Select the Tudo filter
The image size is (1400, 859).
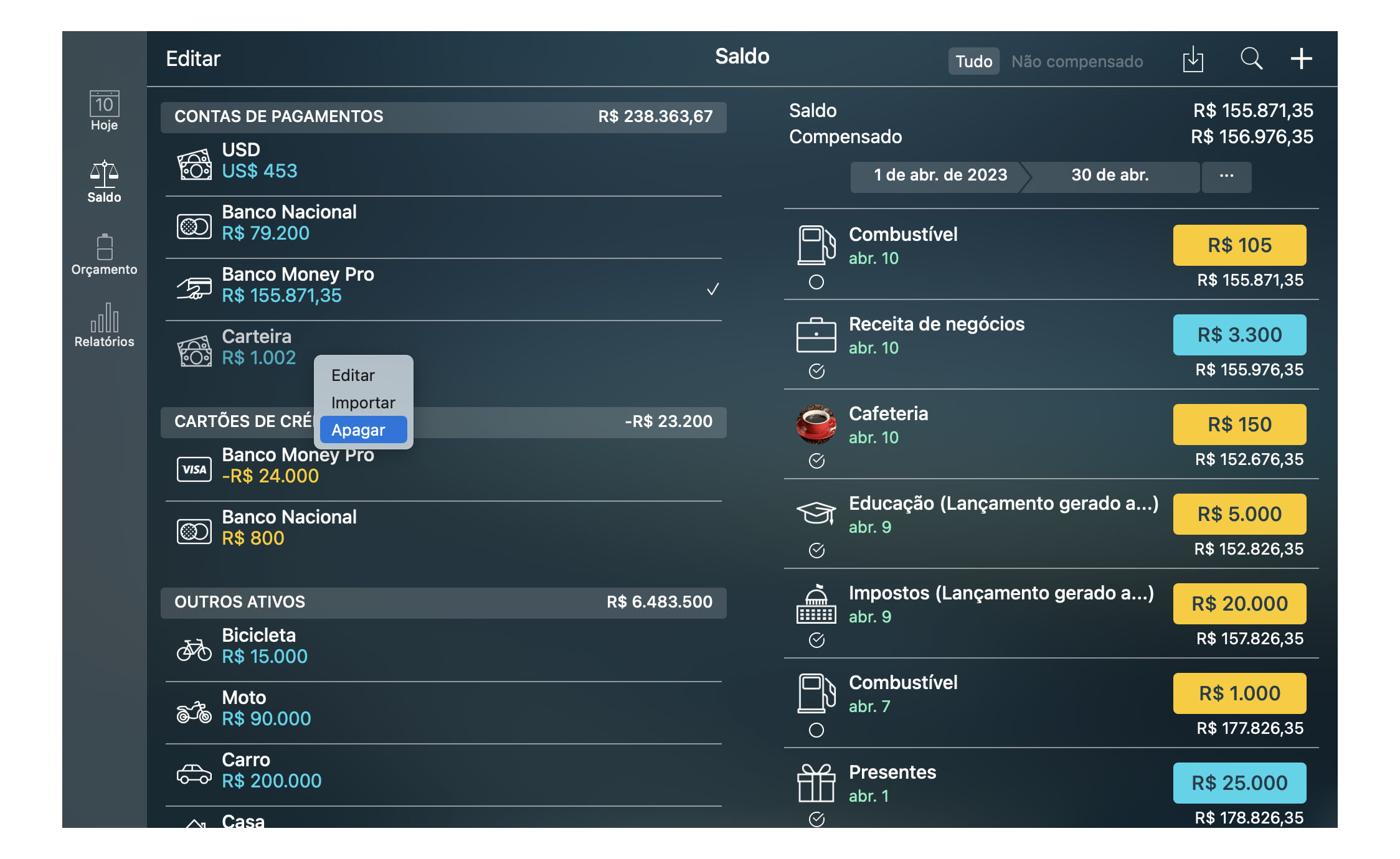pos(973,61)
